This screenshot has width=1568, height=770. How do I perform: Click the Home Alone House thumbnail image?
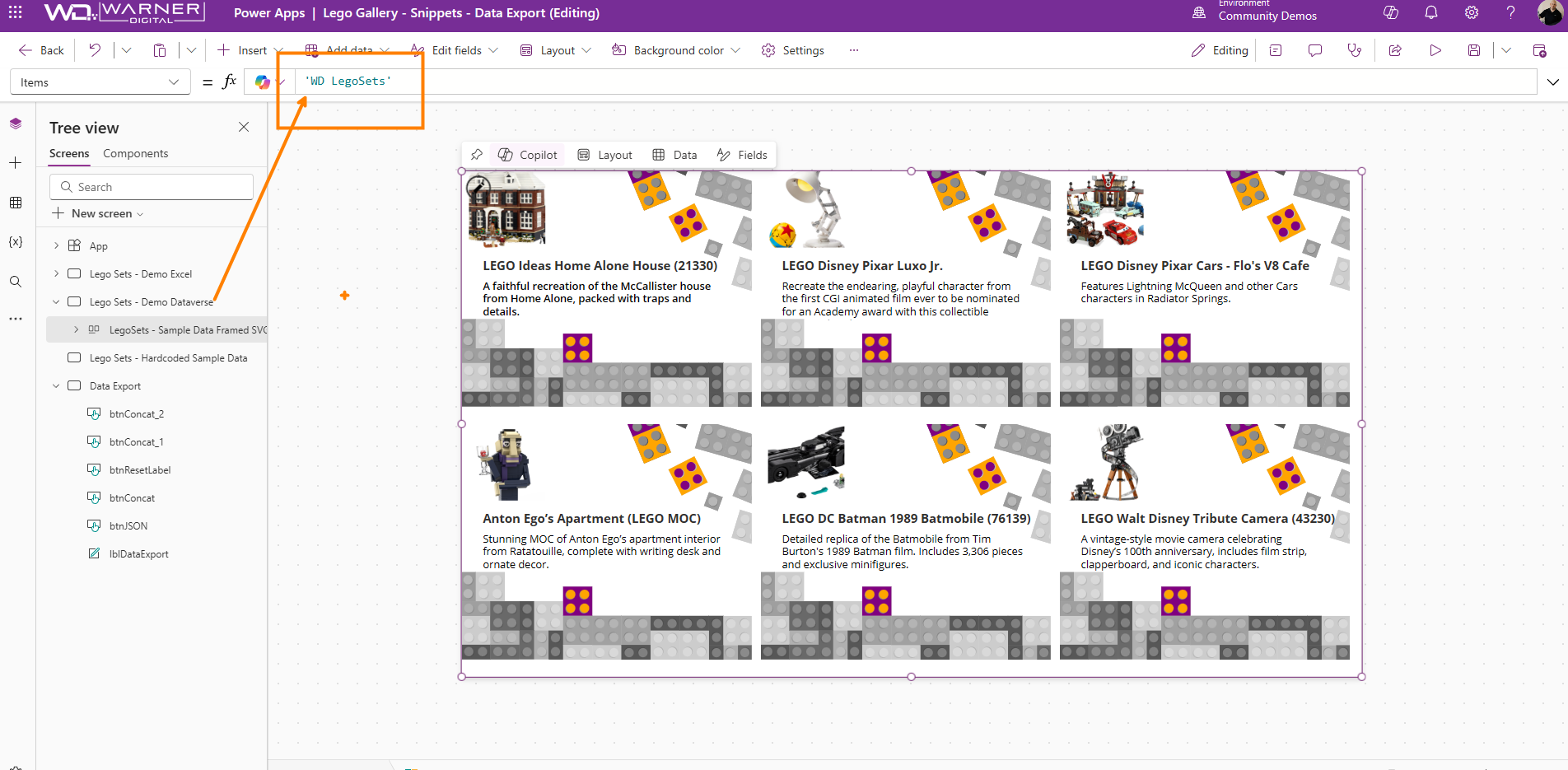(x=506, y=210)
